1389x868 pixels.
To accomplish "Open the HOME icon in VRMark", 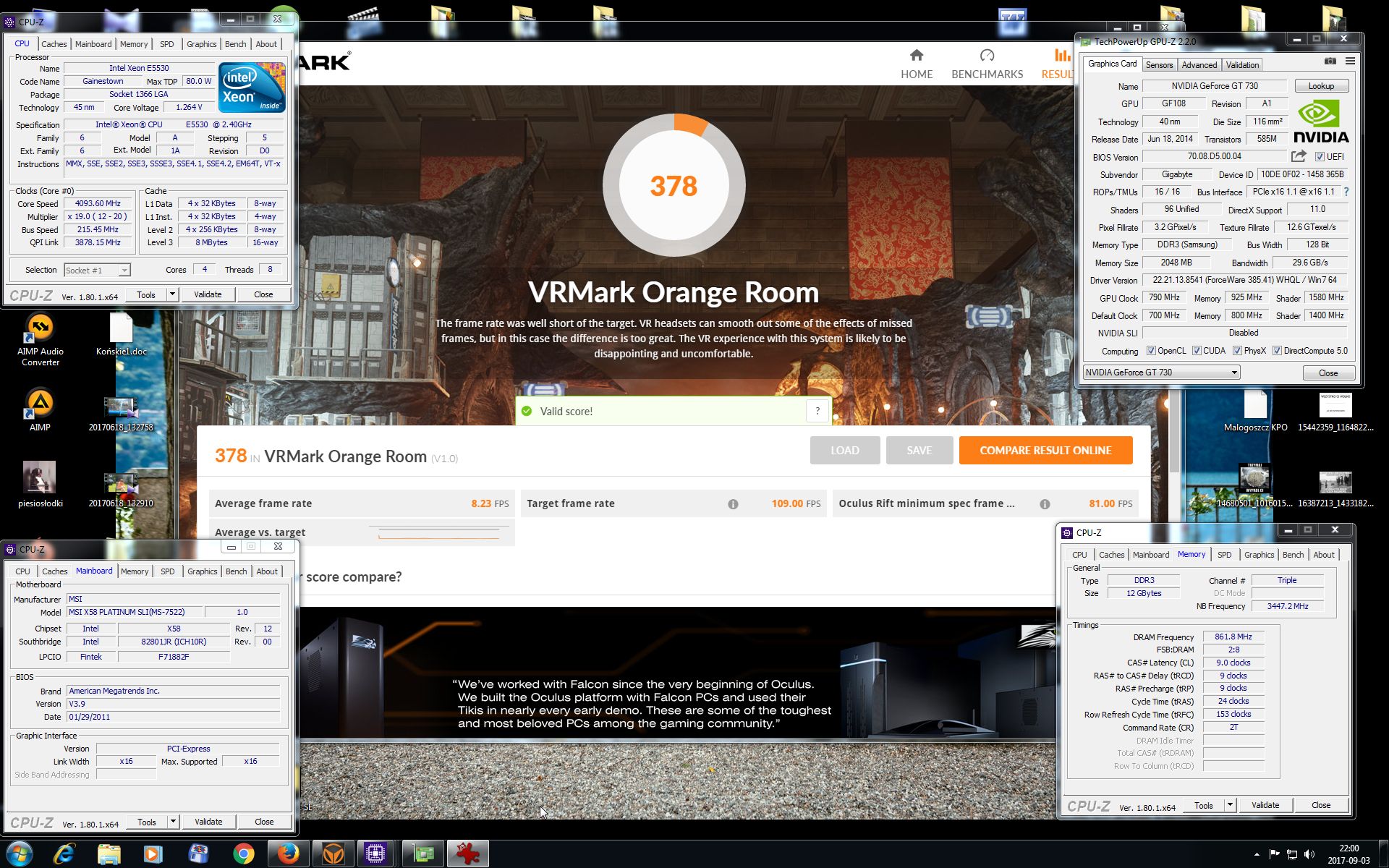I will pyautogui.click(x=917, y=55).
